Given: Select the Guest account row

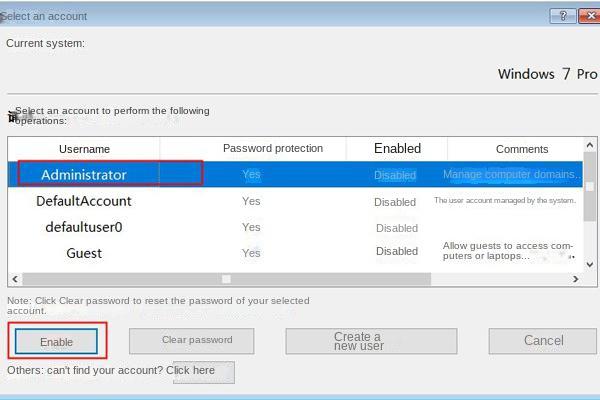Looking at the screenshot, I should (x=295, y=253).
